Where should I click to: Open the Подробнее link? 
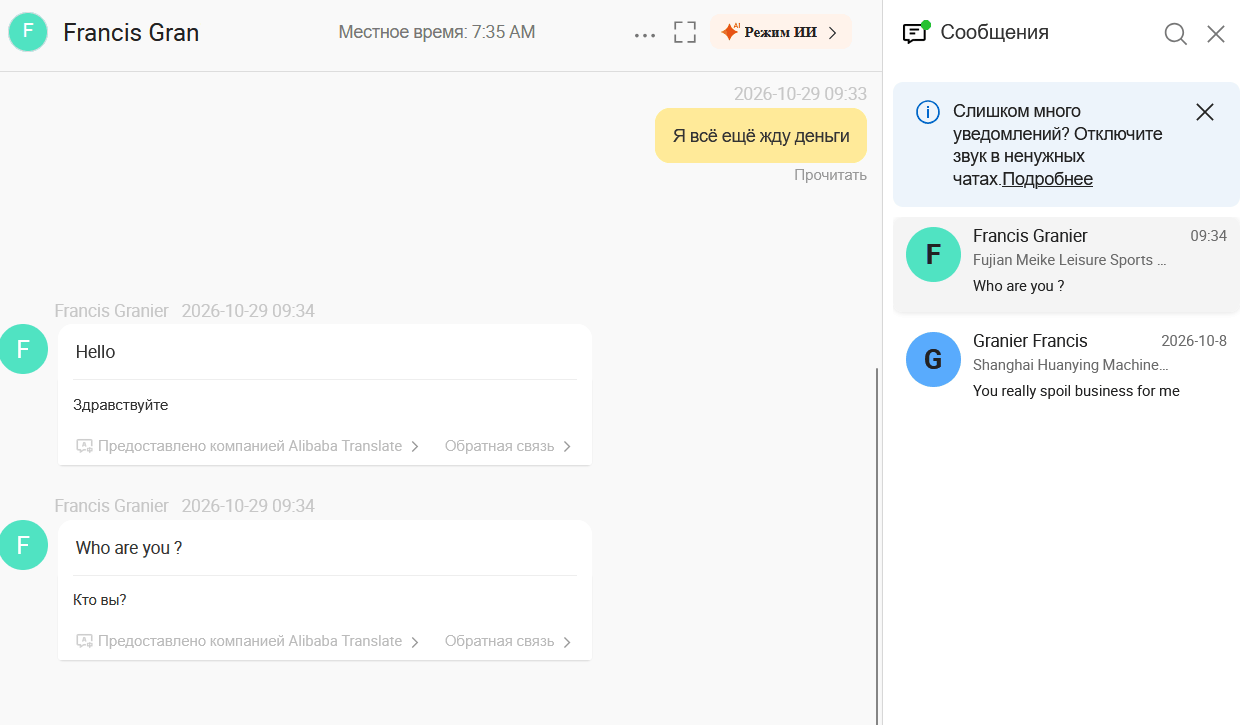click(x=1047, y=179)
